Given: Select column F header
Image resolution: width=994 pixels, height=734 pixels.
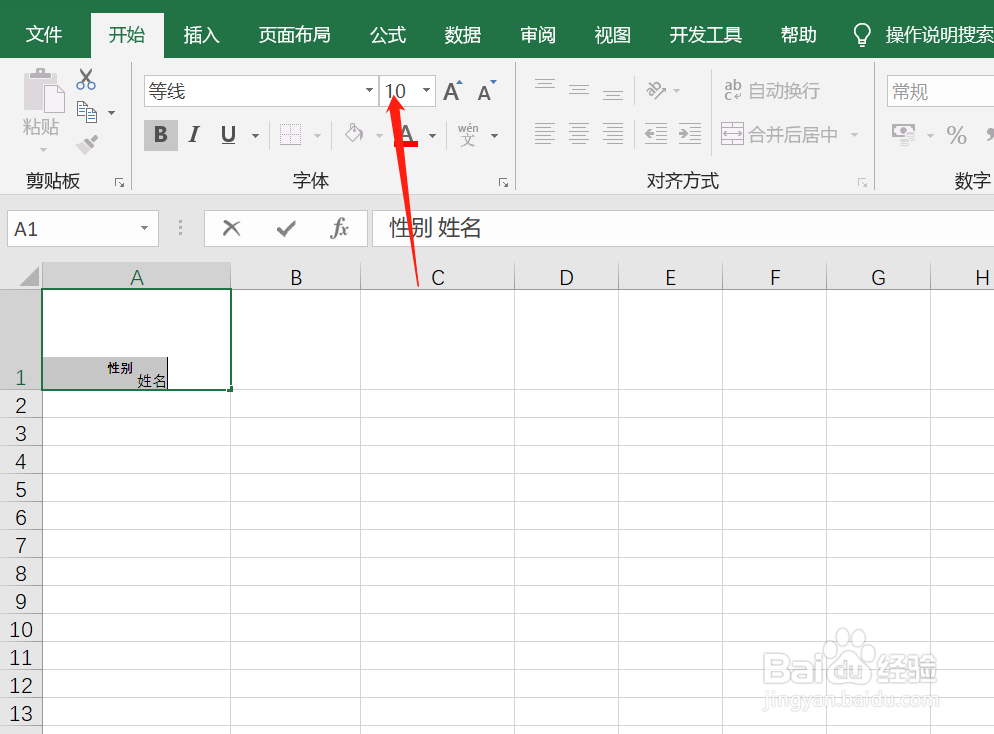Looking at the screenshot, I should click(775, 277).
